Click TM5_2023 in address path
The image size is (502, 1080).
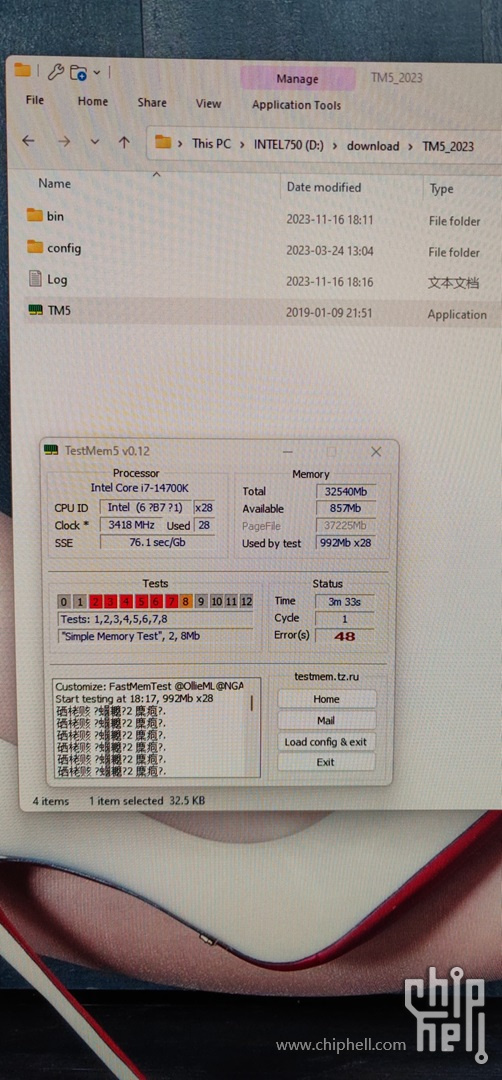pyautogui.click(x=448, y=146)
